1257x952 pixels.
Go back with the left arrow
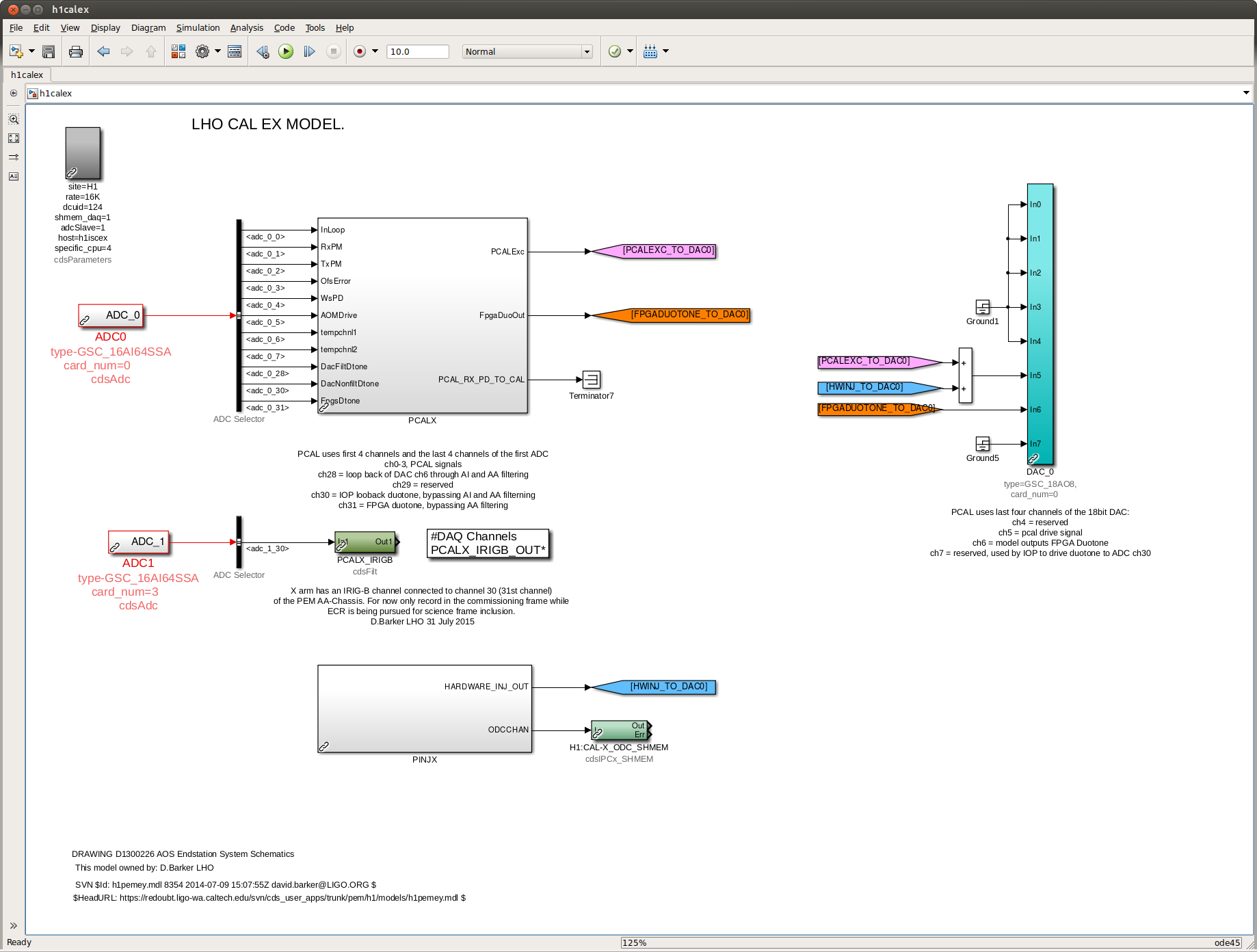[x=103, y=51]
